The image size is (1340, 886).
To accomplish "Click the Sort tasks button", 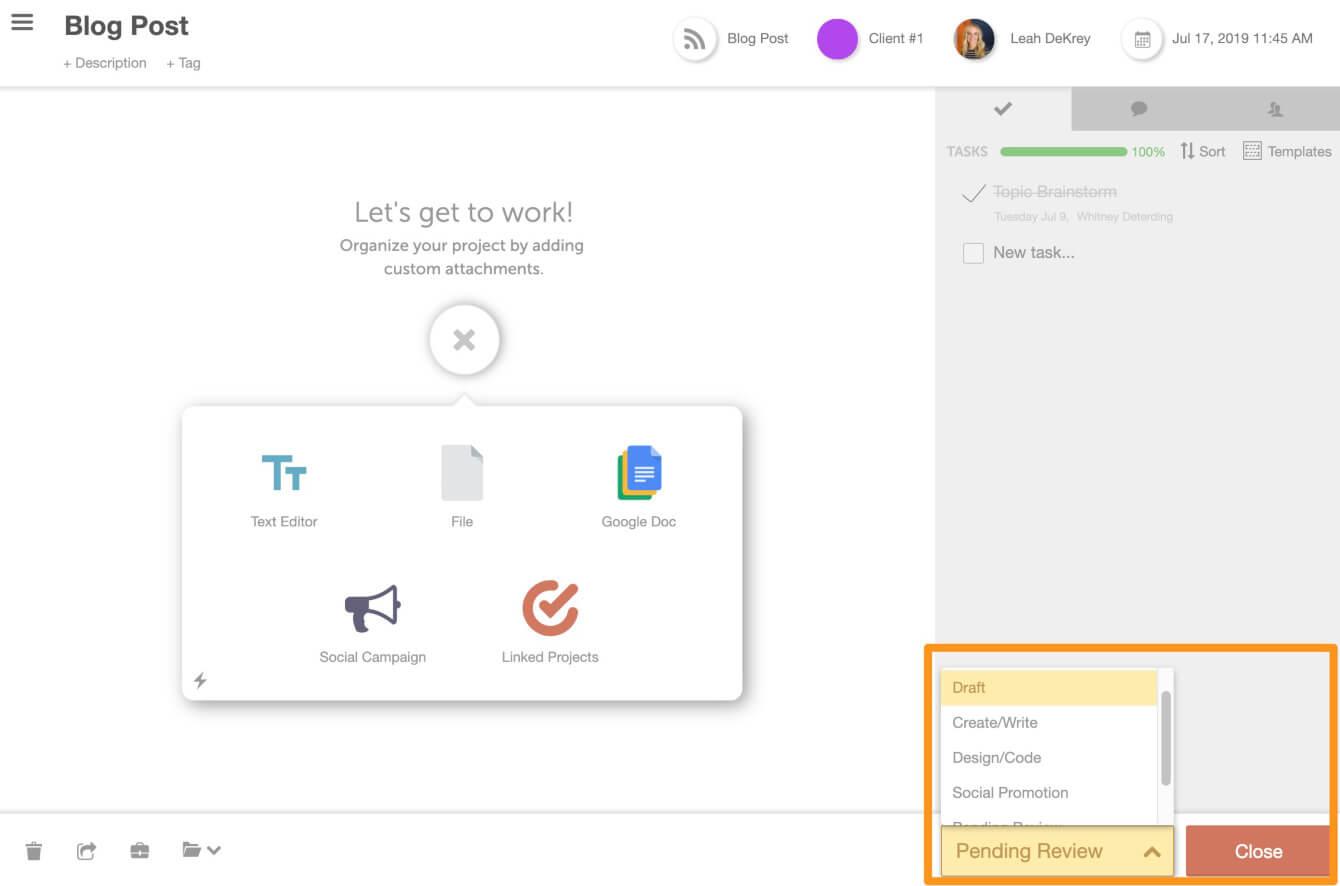I will tap(1202, 151).
